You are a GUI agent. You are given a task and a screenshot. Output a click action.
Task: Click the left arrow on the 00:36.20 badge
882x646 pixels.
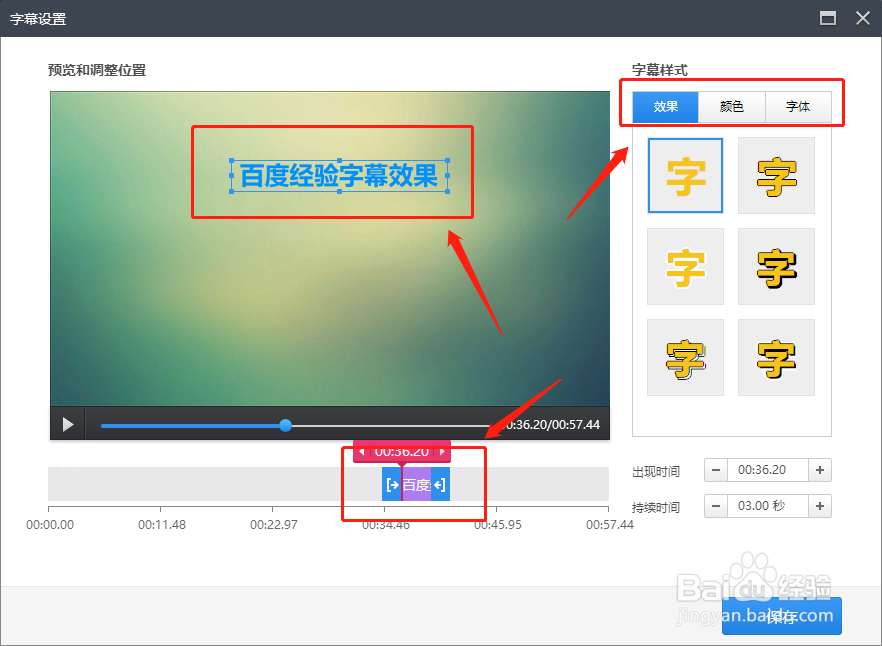[x=362, y=451]
